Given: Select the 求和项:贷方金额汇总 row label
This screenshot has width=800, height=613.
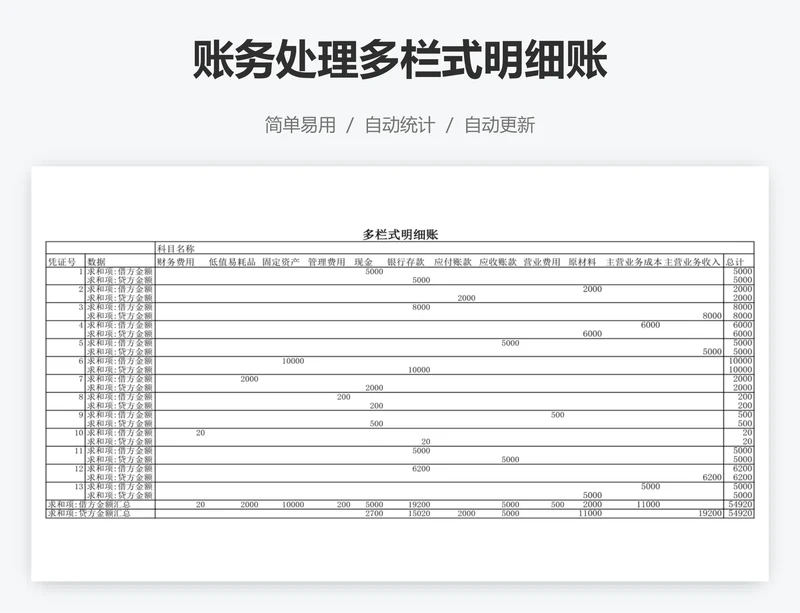Looking at the screenshot, I should point(89,513).
